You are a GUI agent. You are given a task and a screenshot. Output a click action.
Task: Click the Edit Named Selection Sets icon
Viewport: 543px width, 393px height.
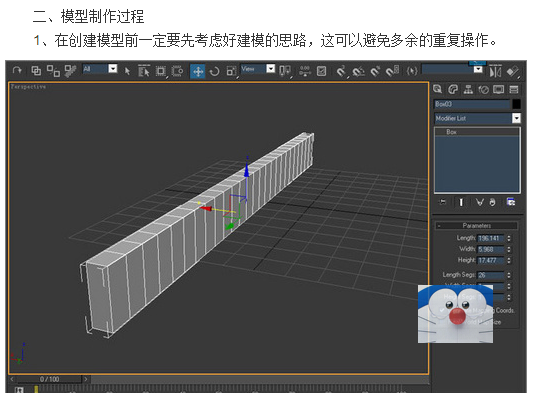pyautogui.click(x=412, y=71)
